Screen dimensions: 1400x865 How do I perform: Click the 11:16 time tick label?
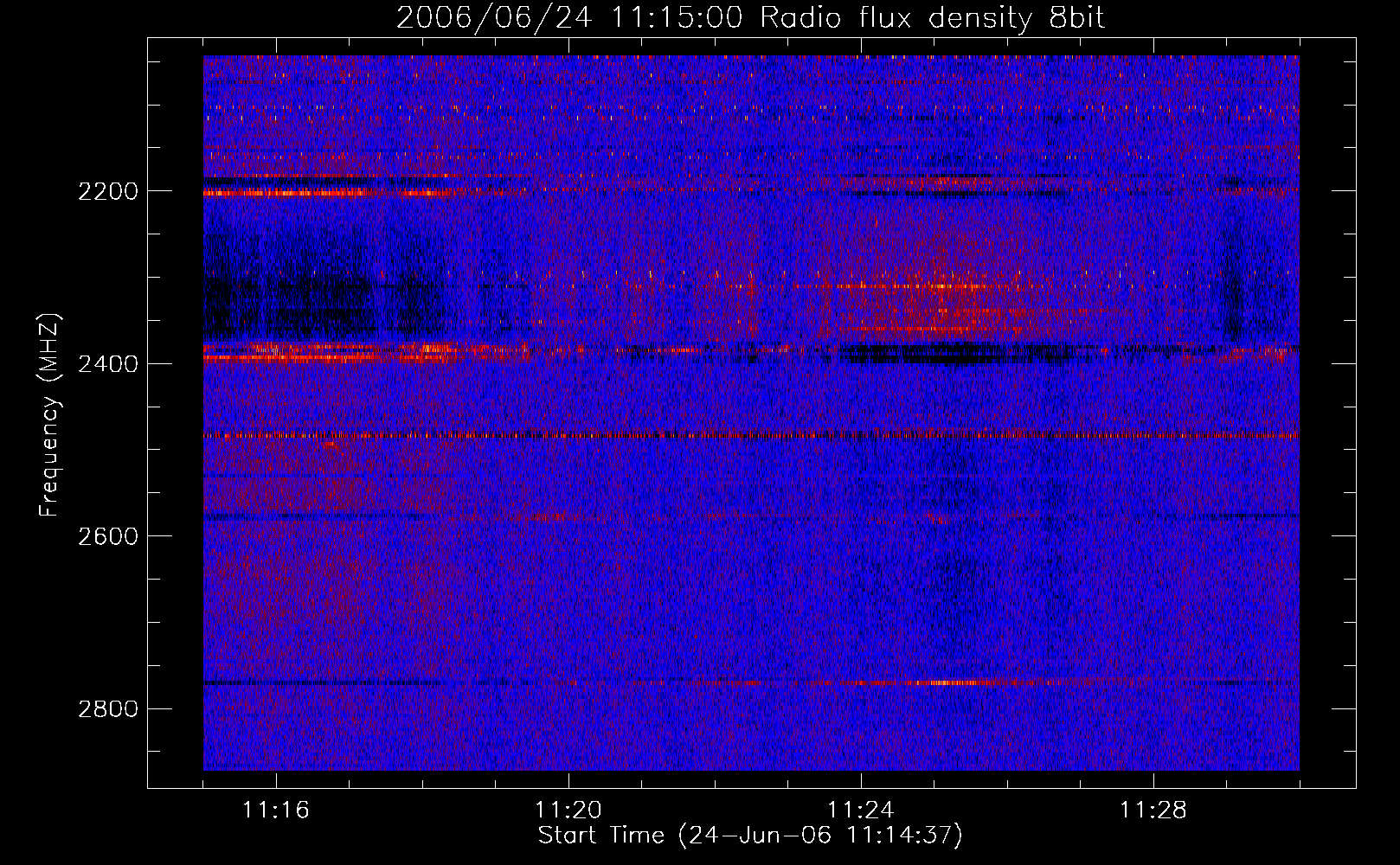(276, 811)
